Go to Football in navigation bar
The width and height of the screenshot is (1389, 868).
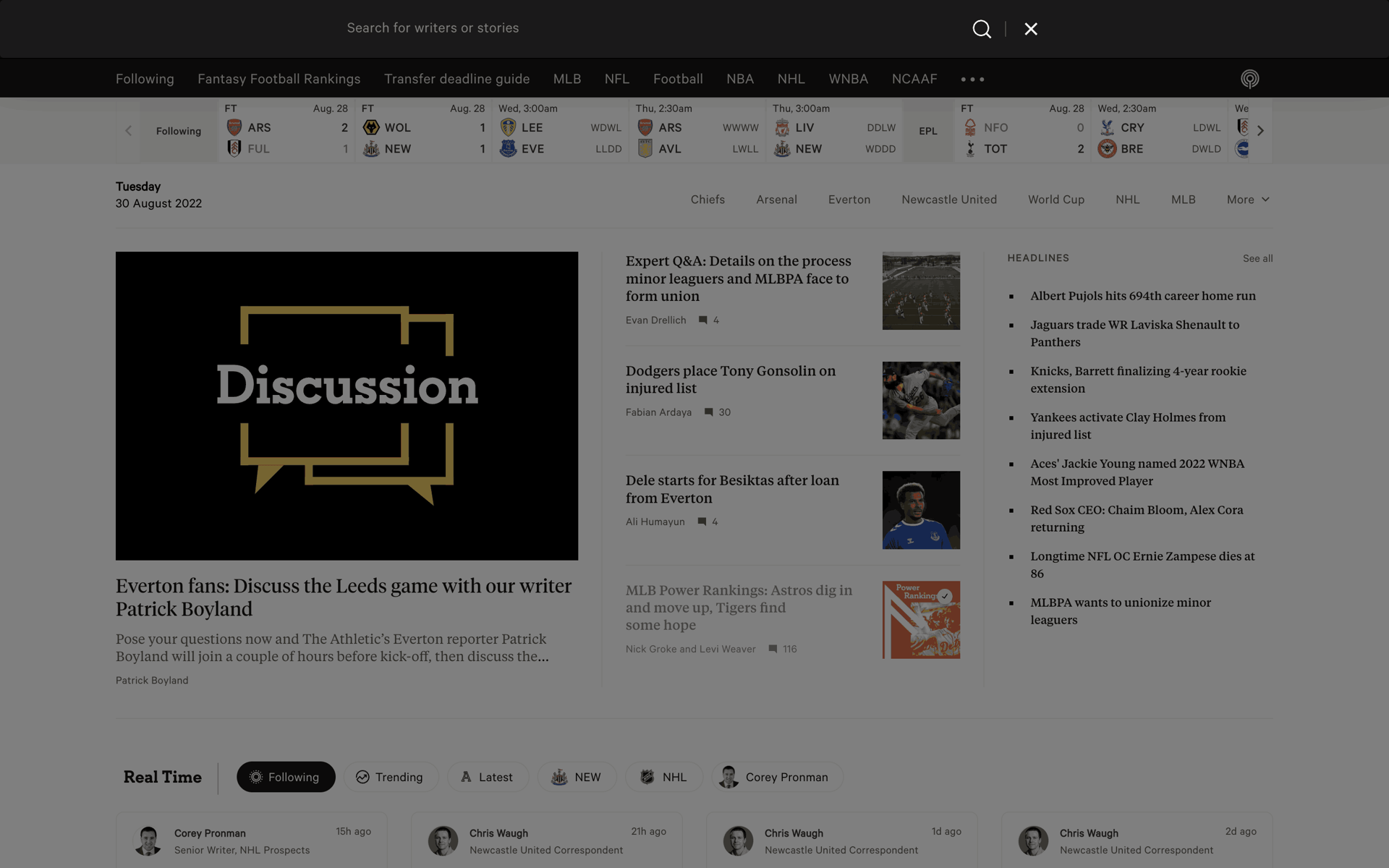678,79
